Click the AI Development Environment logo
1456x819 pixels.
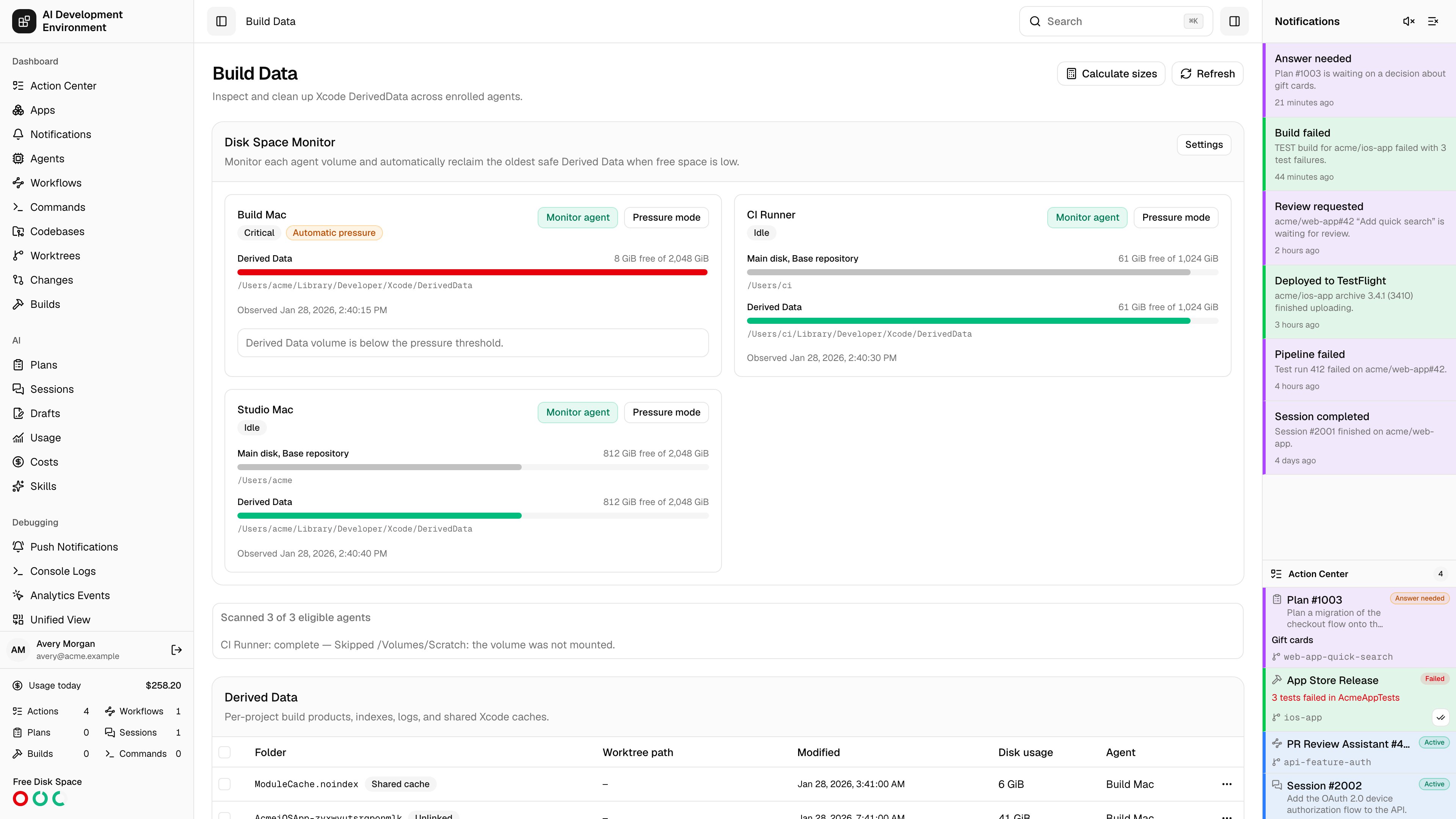[24, 22]
